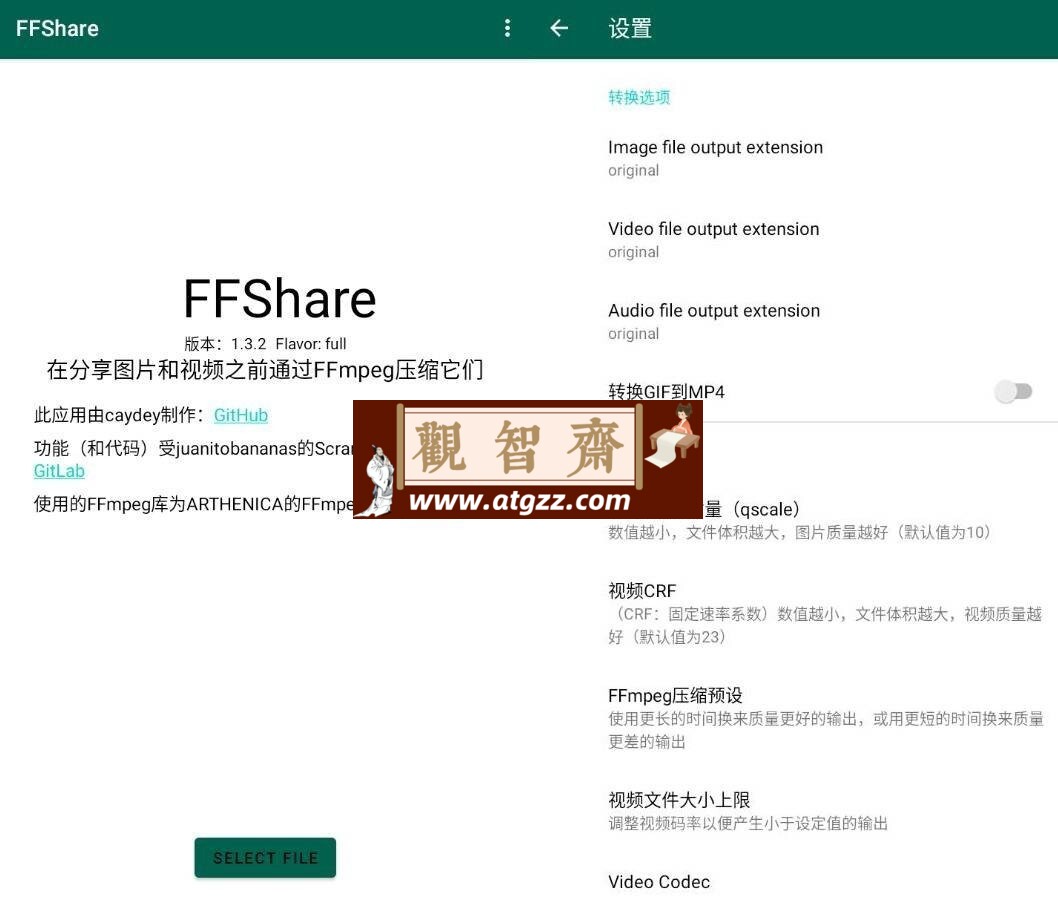Click the 转换选项 section header
This screenshot has height=920, width=1058.
point(639,97)
